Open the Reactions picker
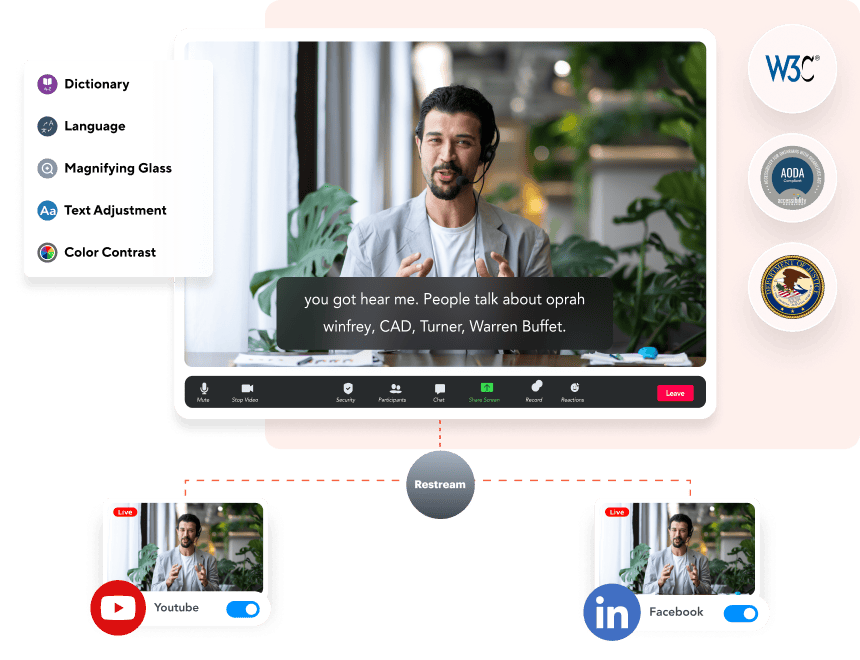 573,392
